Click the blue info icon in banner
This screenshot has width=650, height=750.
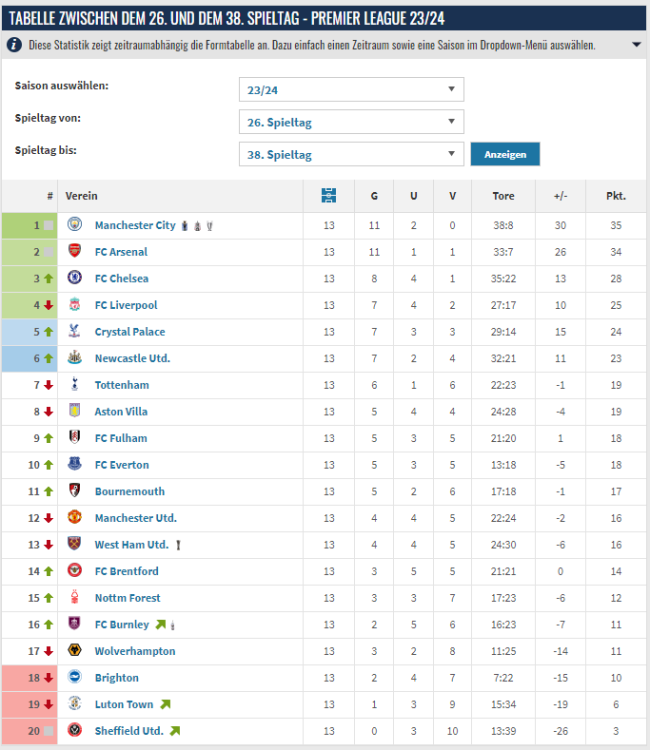tap(14, 45)
